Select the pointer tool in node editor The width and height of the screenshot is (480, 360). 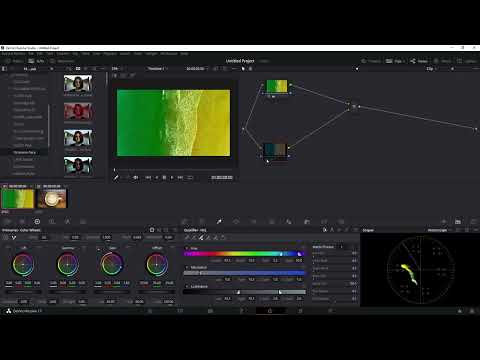pos(243,69)
